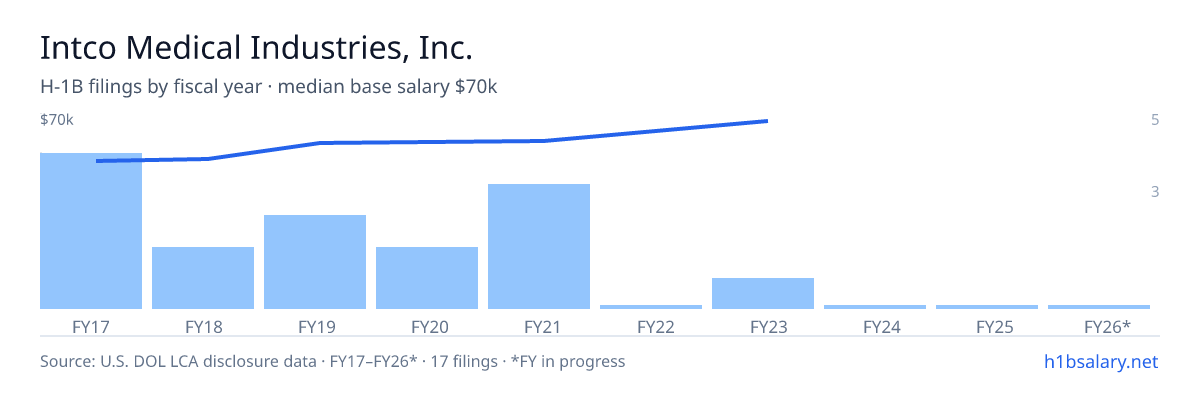Click the FY23 filings bar
This screenshot has width=1200, height=400.
[763, 293]
